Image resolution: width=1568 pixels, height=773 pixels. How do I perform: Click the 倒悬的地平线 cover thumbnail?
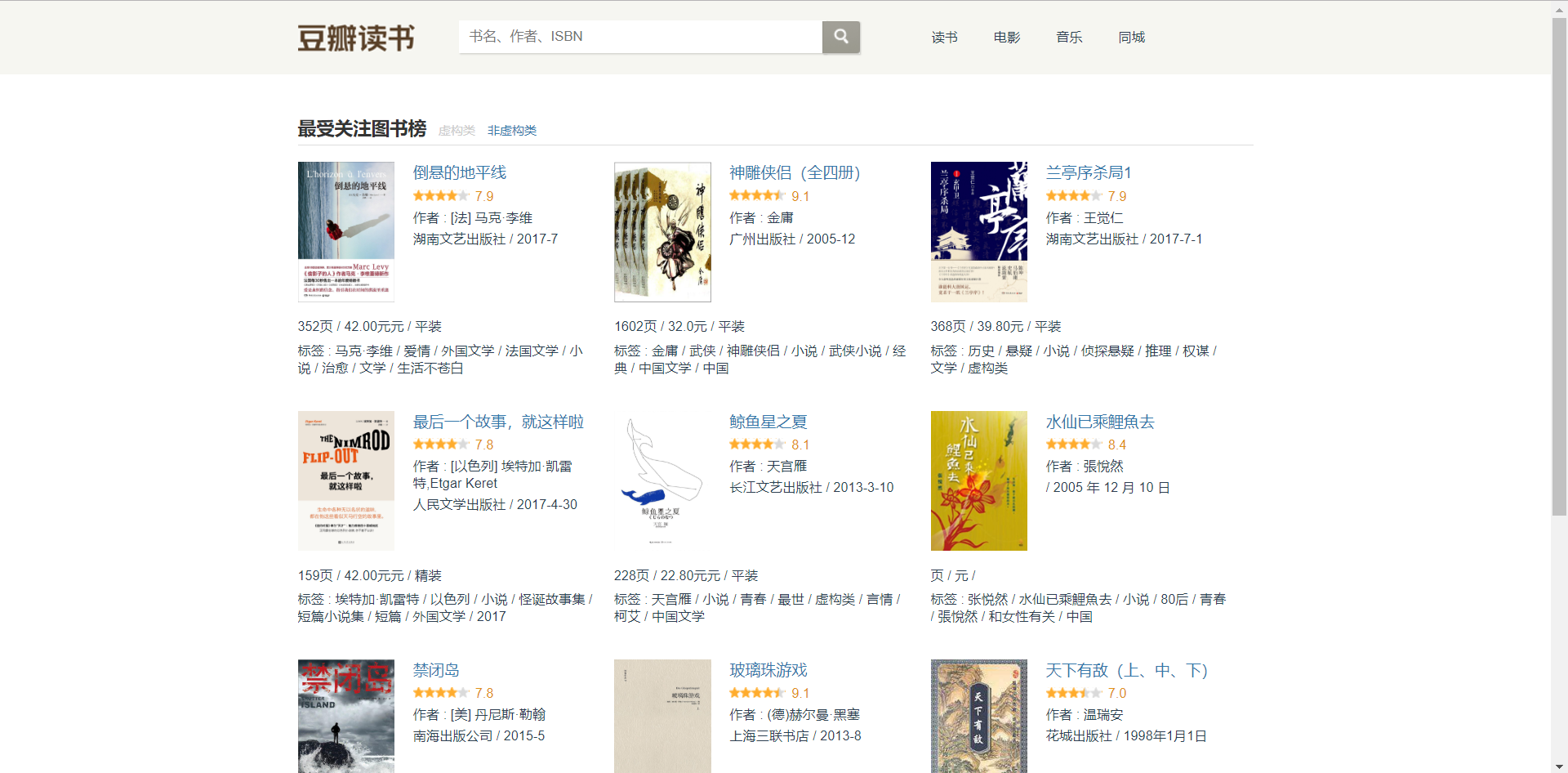(x=346, y=232)
